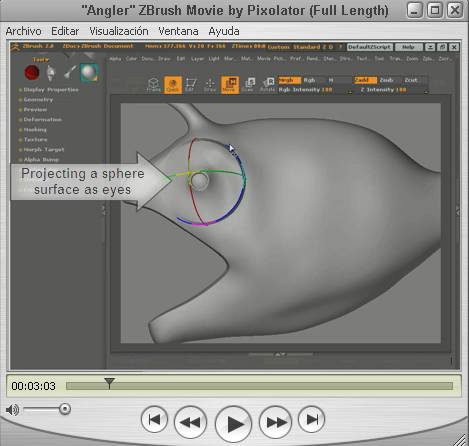Open the ZBrush Color palette menu
469x446 pixels.
[131, 59]
